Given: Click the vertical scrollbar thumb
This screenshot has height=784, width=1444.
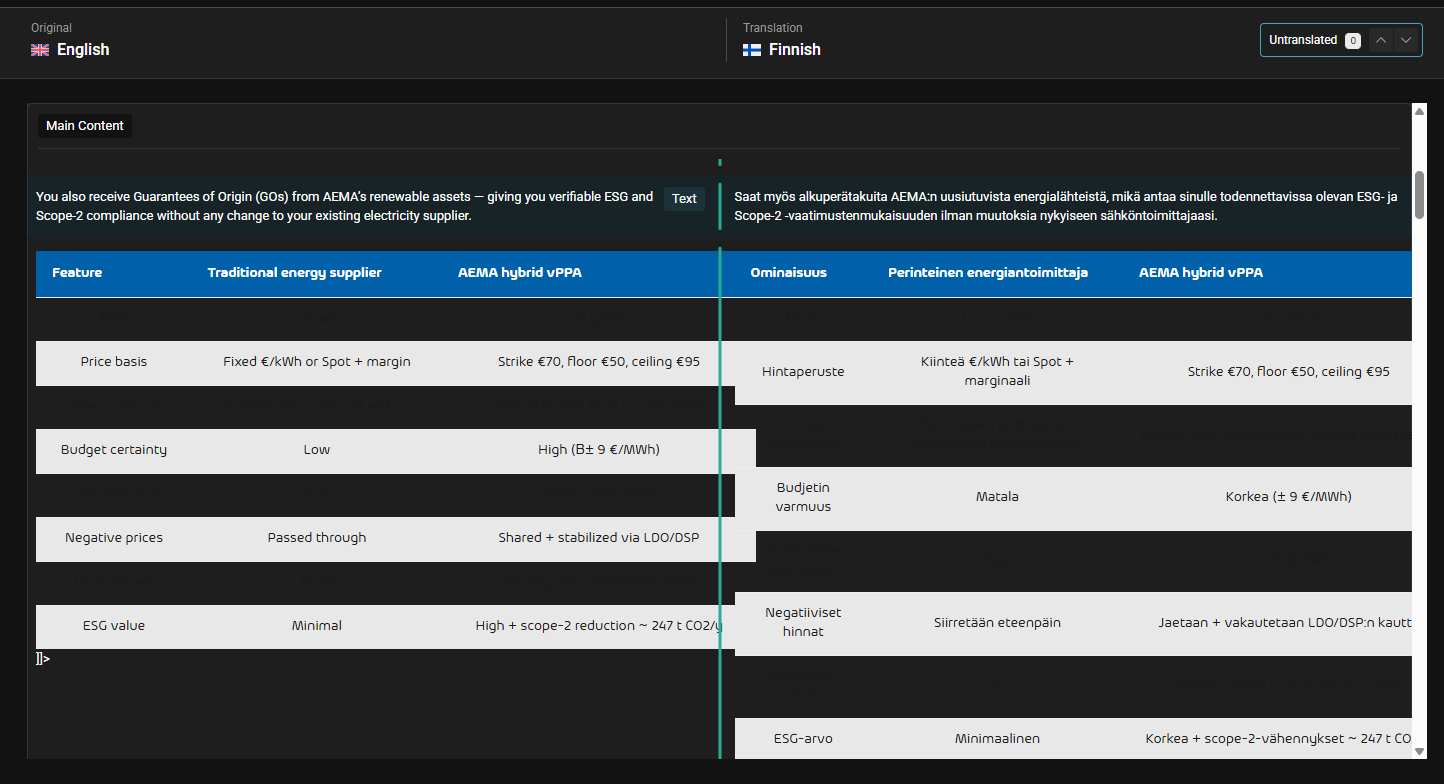Looking at the screenshot, I should tap(1419, 194).
